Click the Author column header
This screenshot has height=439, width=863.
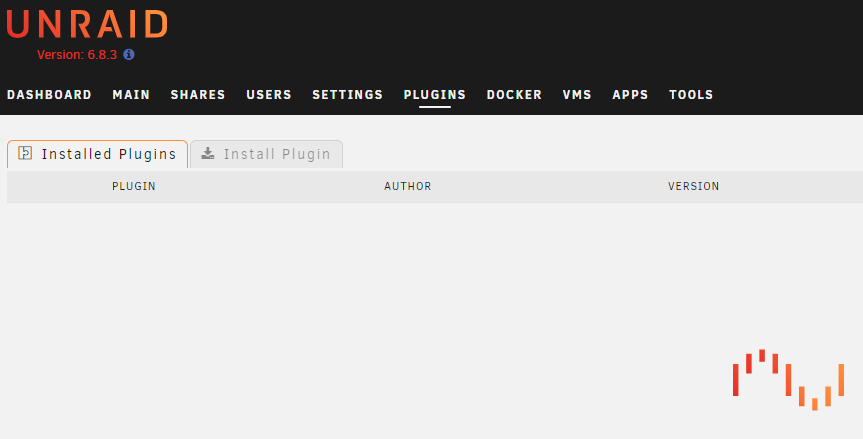click(407, 186)
